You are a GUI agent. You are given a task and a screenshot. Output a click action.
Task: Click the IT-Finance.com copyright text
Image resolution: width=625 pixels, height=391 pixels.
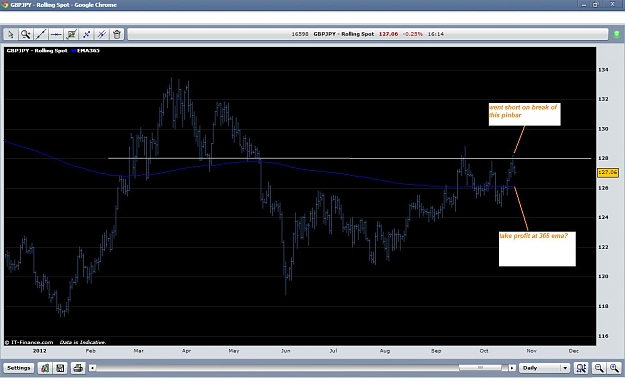click(x=29, y=342)
